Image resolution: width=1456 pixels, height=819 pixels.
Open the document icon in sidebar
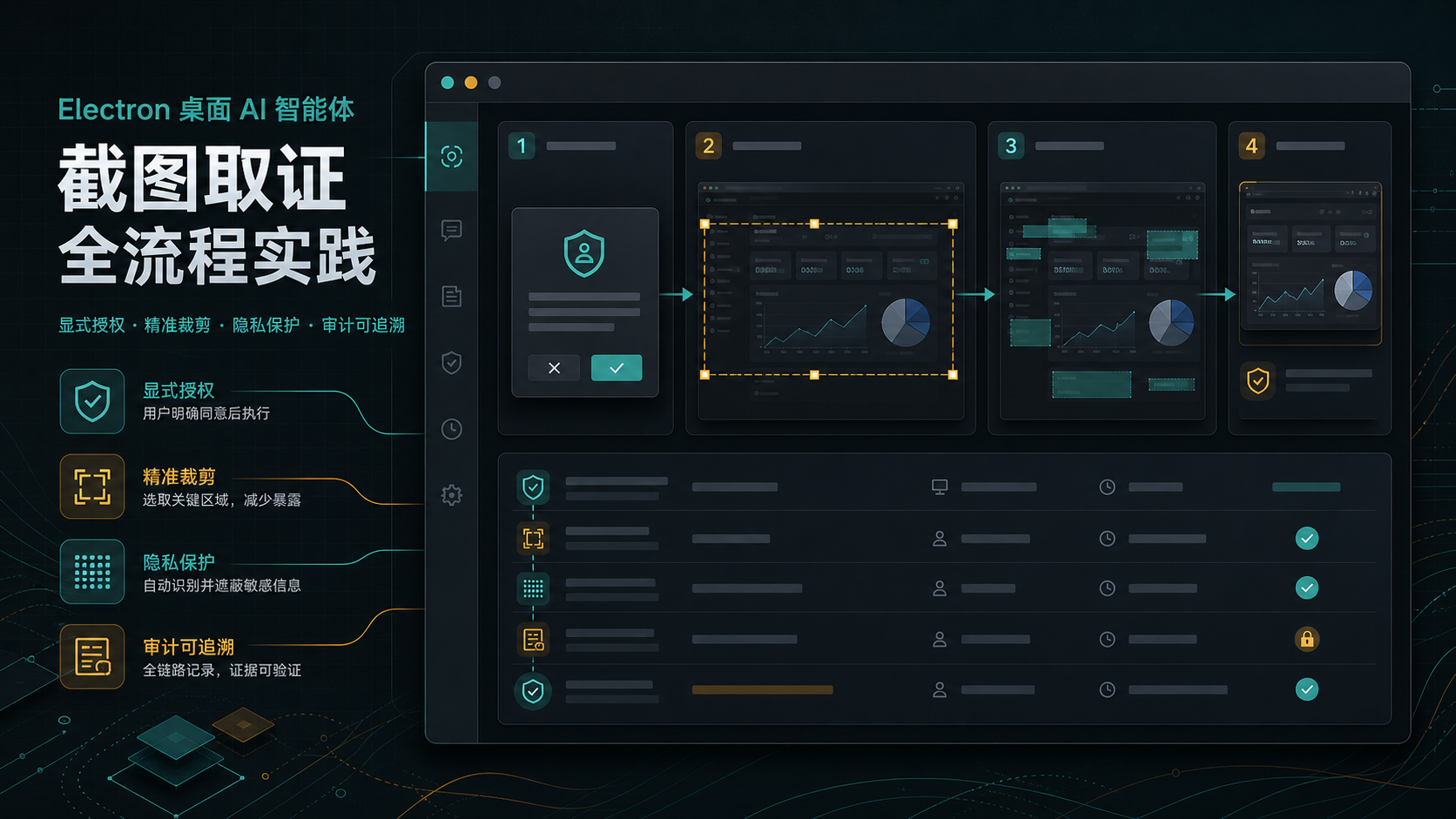(451, 296)
